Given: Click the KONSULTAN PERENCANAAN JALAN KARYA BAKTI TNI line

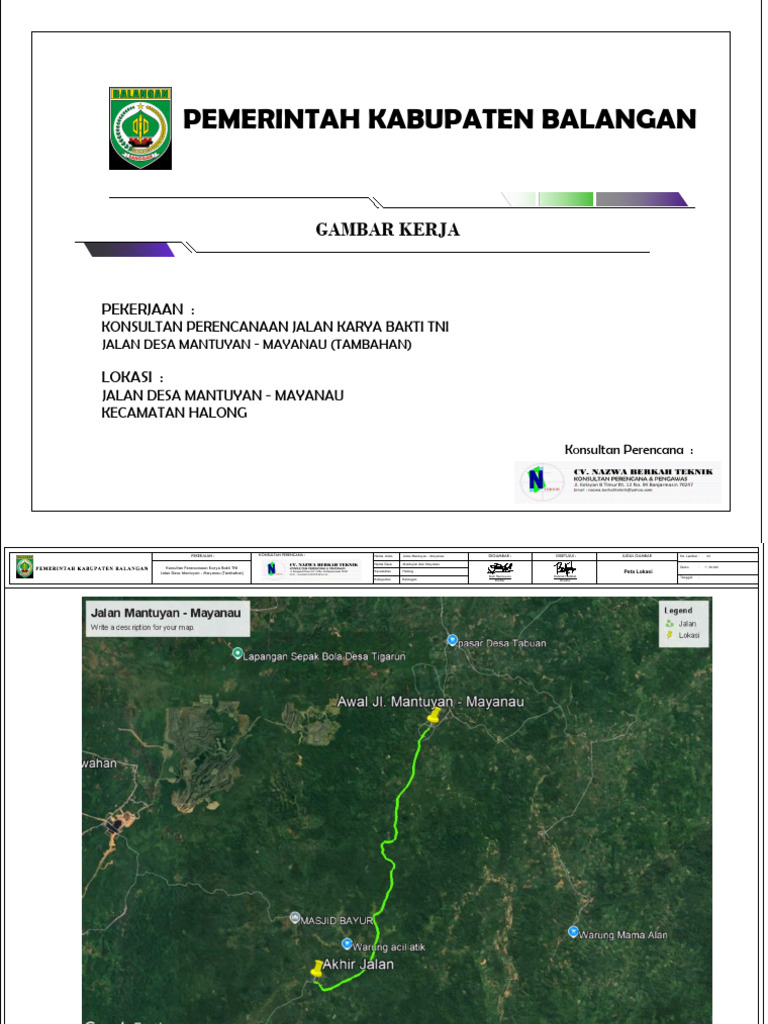Looking at the screenshot, I should pos(275,327).
